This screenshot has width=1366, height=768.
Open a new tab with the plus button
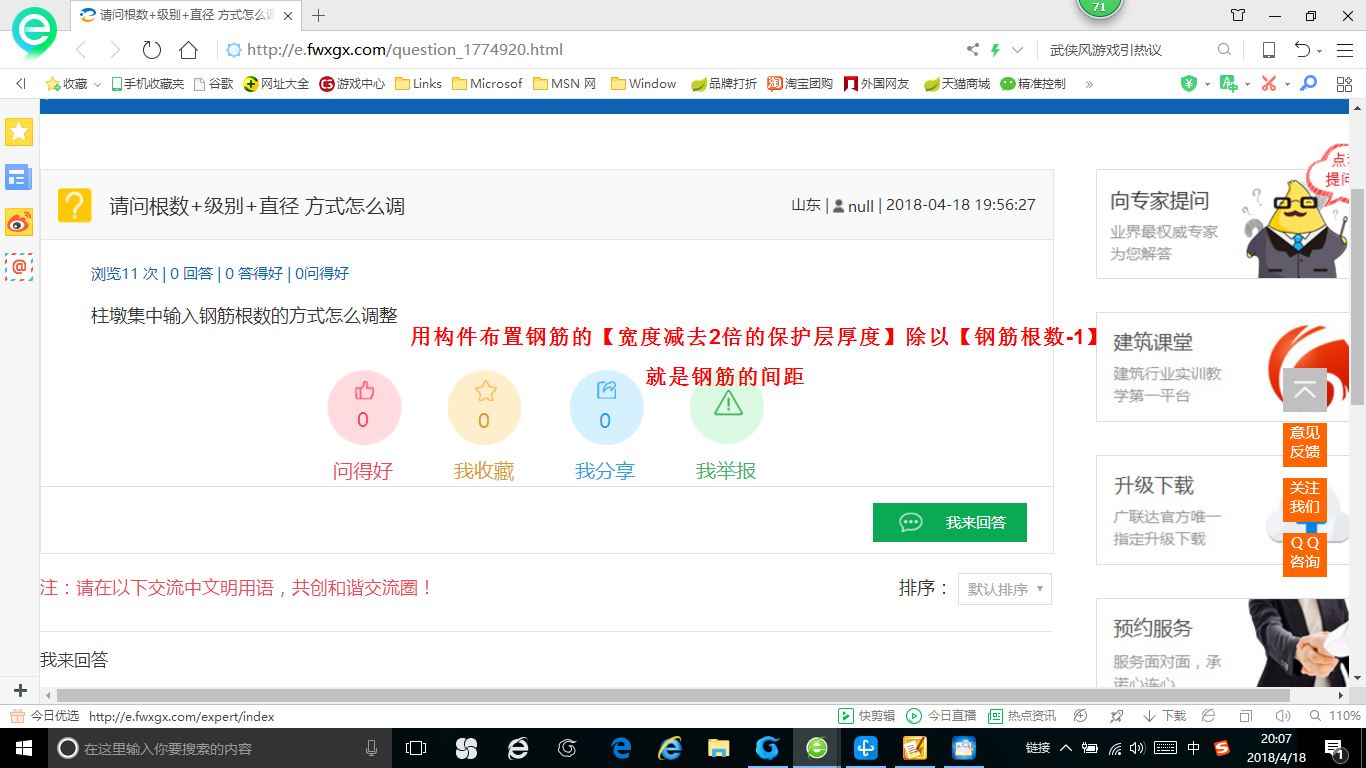coord(319,15)
